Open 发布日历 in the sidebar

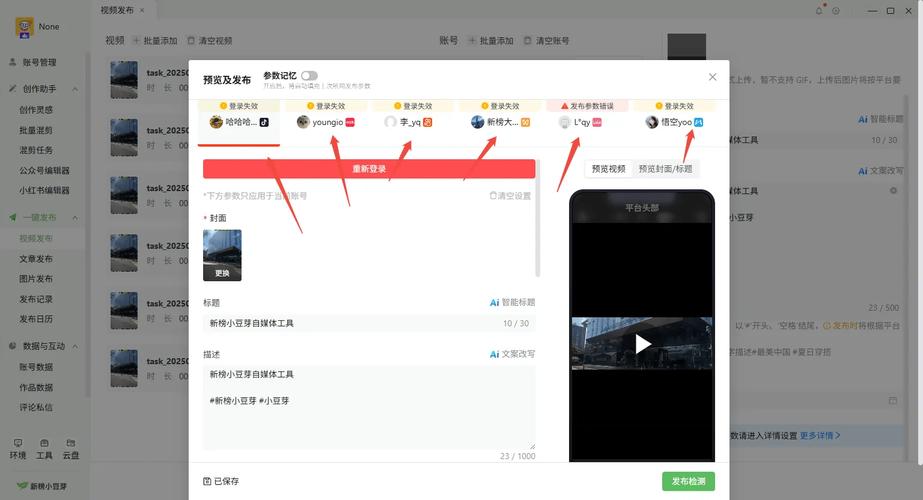click(x=36, y=319)
